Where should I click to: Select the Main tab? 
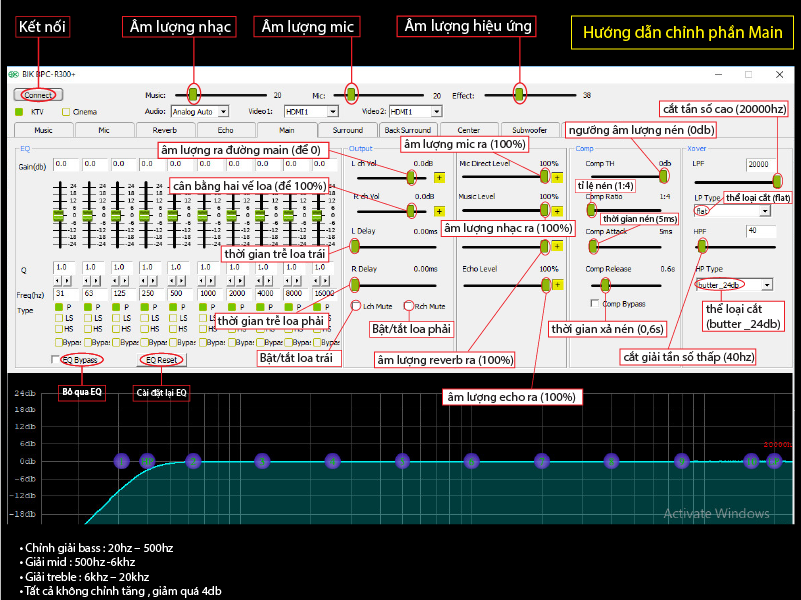287,130
